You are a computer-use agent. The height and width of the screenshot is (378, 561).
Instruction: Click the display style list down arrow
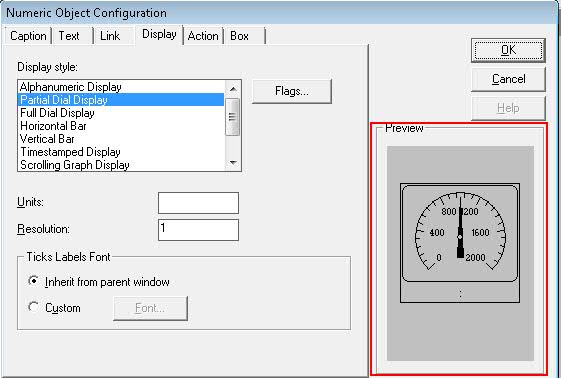pos(233,163)
